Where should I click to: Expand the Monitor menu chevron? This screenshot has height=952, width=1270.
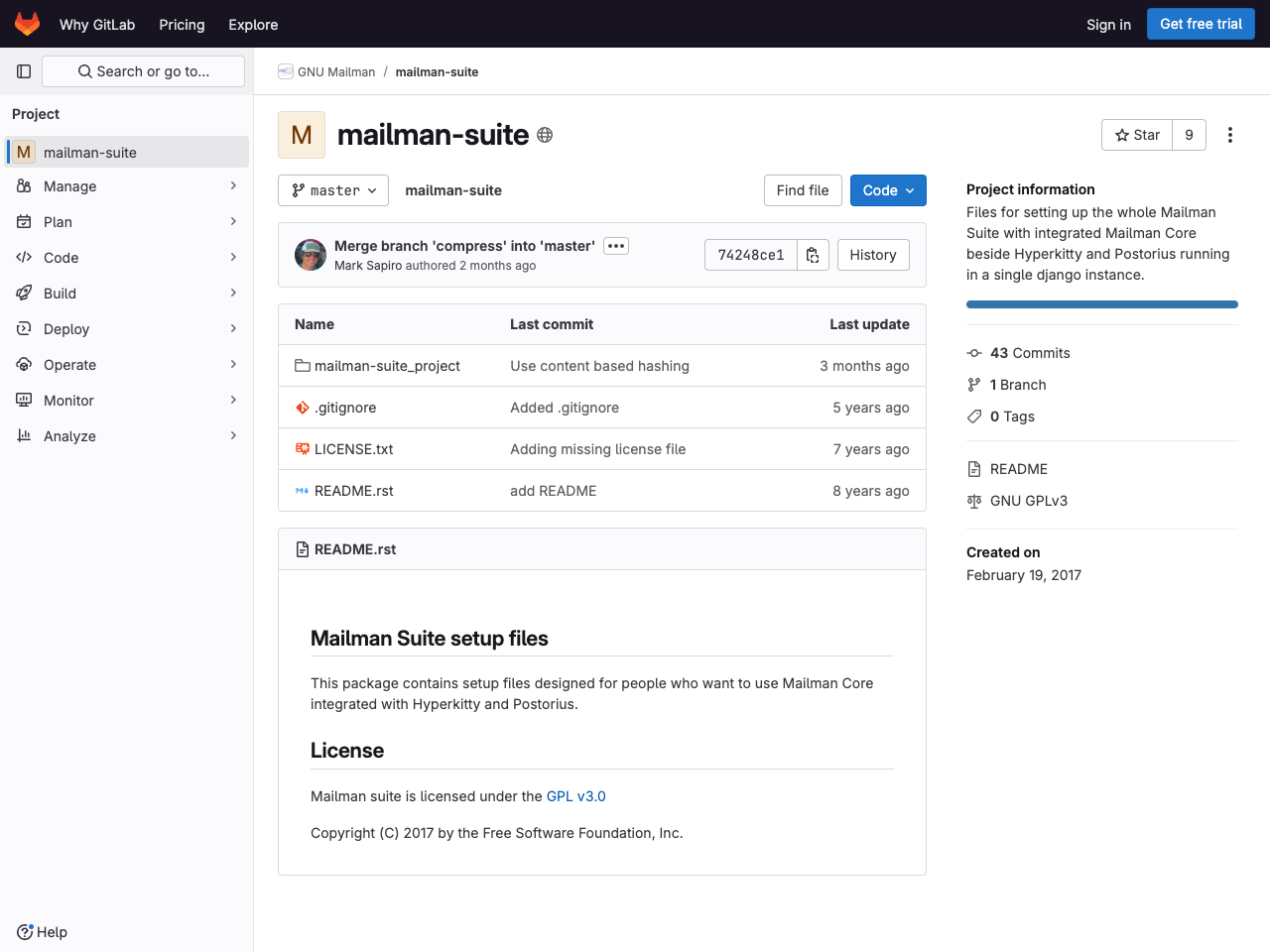[x=233, y=401]
